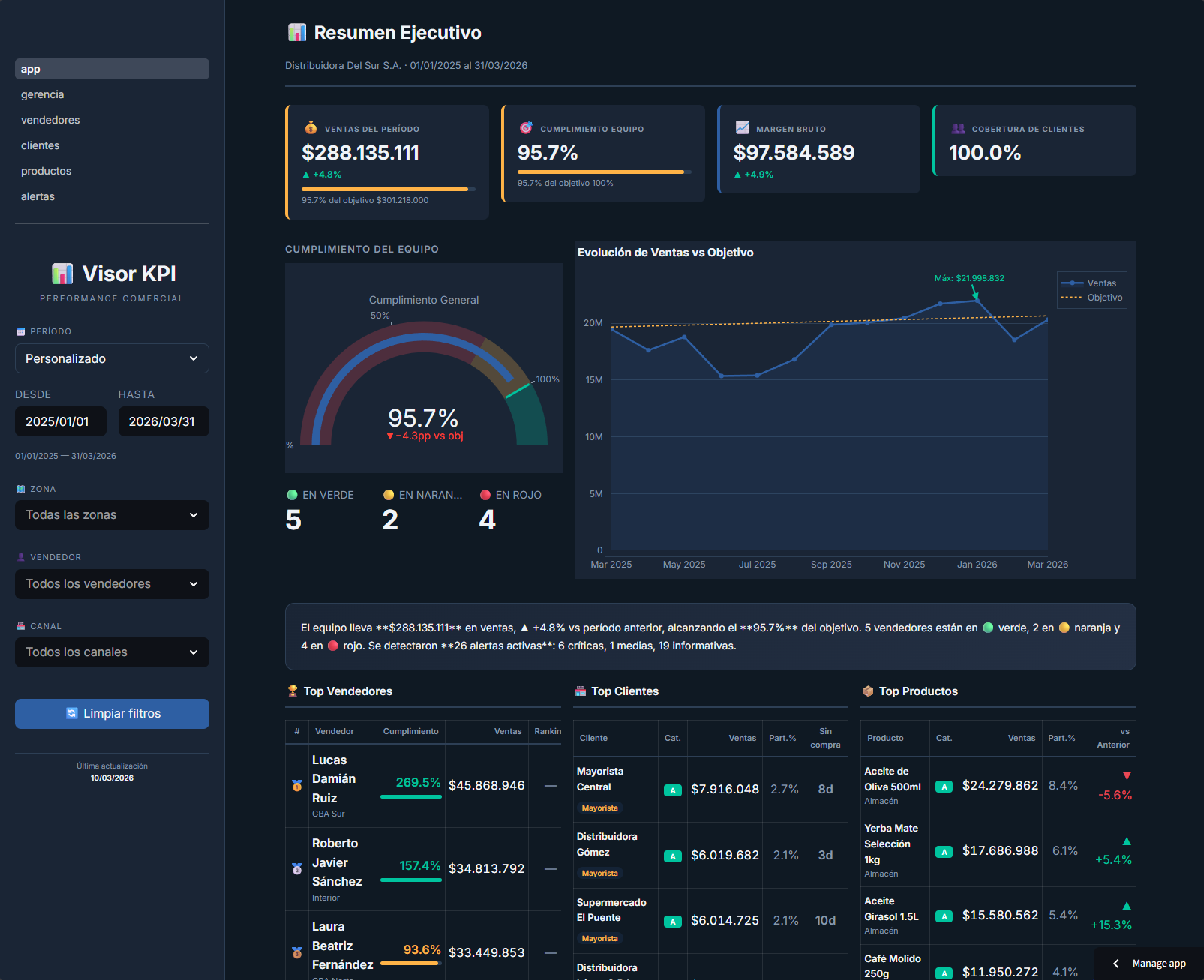
Task: Click the A category badge for Distribuidora Gómez
Action: (x=673, y=856)
